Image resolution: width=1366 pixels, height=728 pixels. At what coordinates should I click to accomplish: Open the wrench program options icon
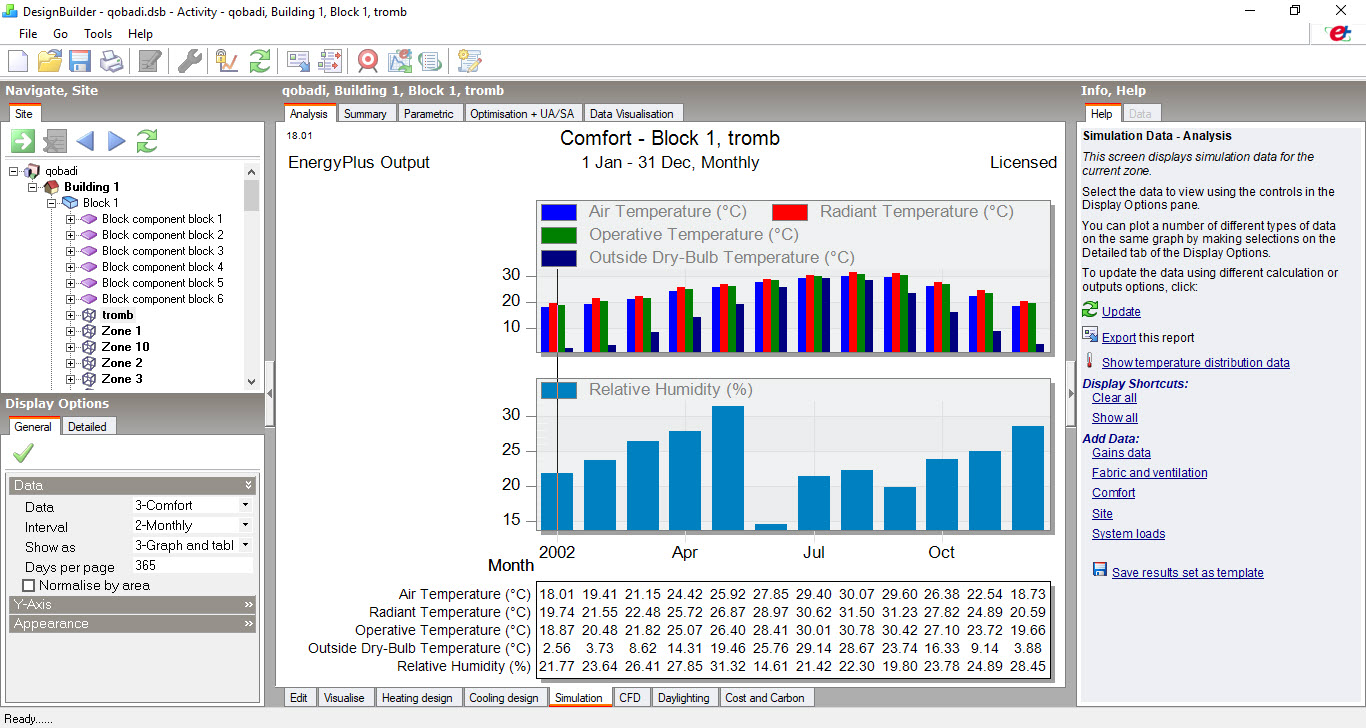(x=189, y=61)
